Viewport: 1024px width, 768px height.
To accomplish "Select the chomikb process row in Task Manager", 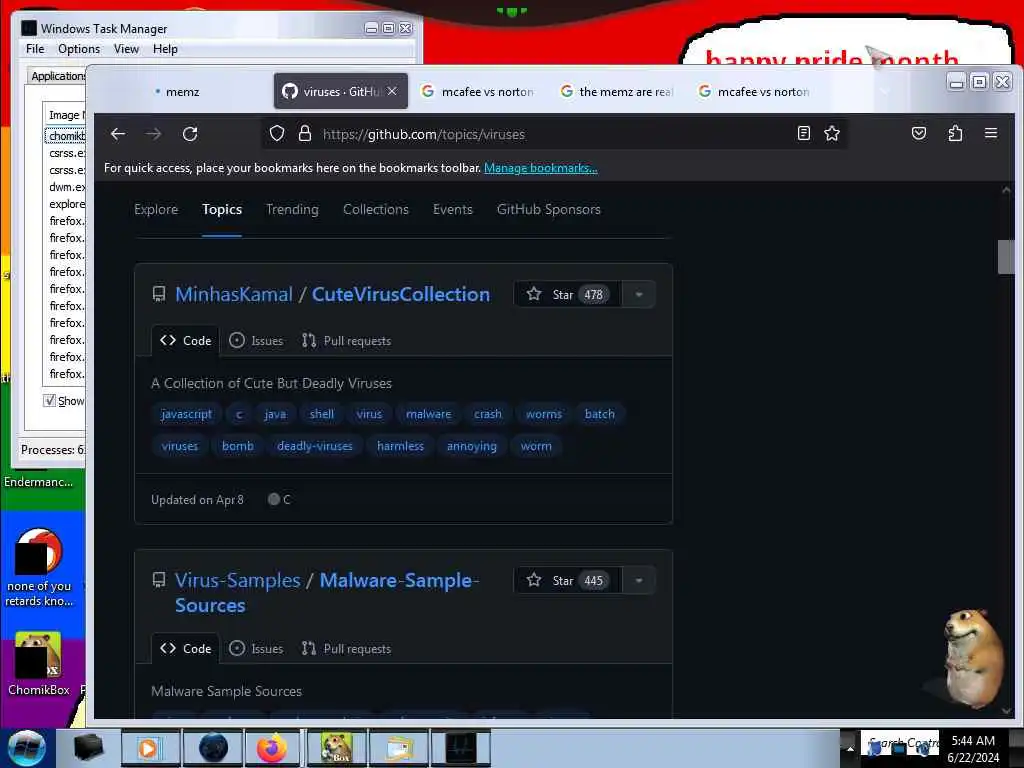I will click(65, 136).
